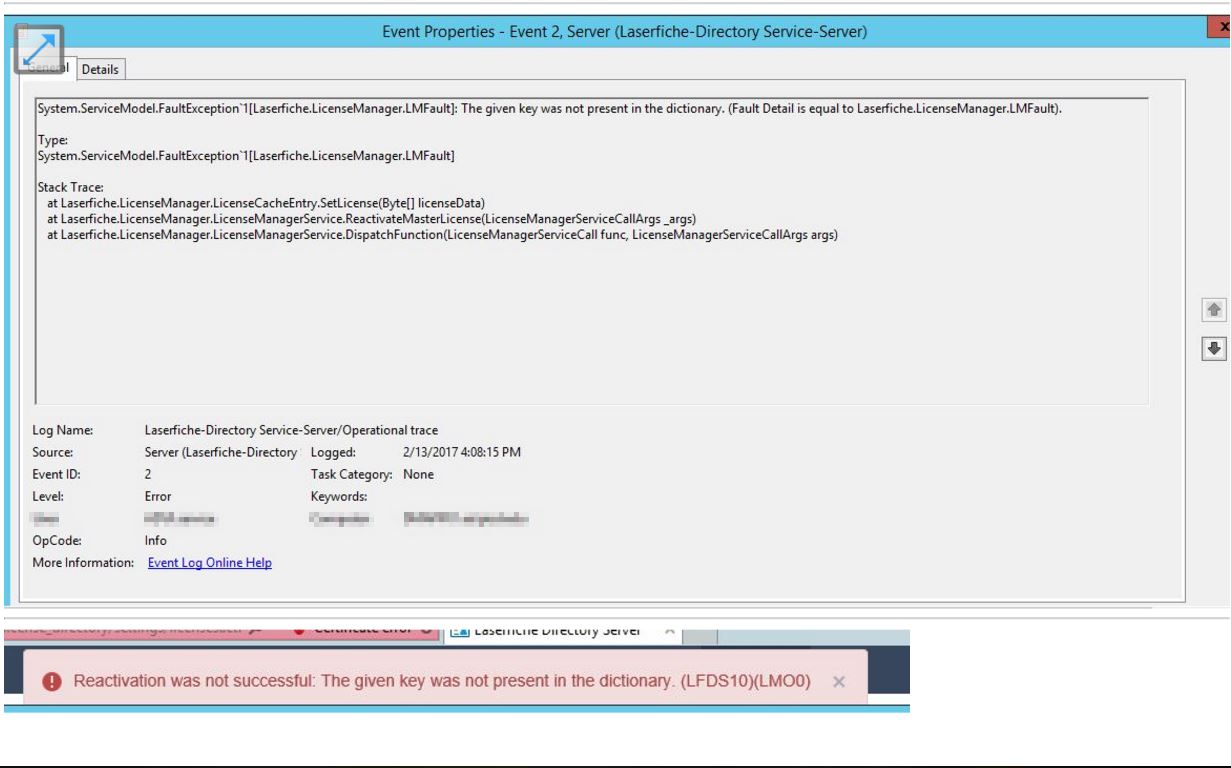Select the Level value Error
This screenshot has width=1231, height=768.
158,496
